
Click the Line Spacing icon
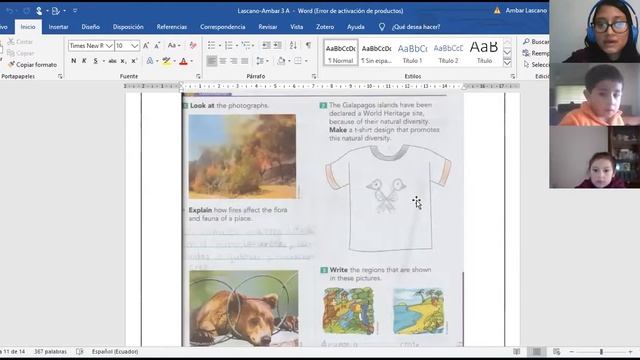tap(260, 61)
